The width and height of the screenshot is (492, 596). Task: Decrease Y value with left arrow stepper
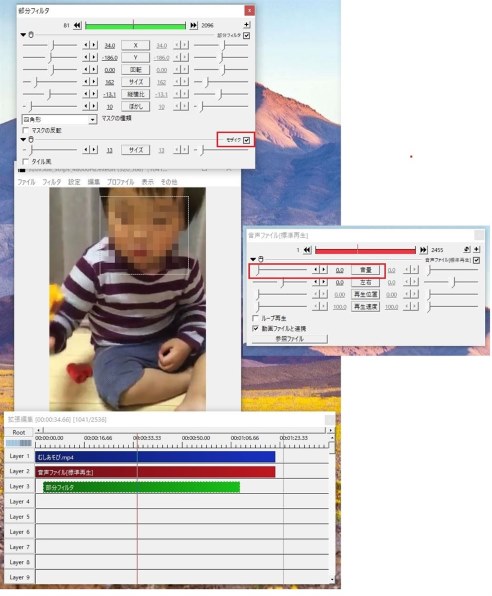click(86, 57)
